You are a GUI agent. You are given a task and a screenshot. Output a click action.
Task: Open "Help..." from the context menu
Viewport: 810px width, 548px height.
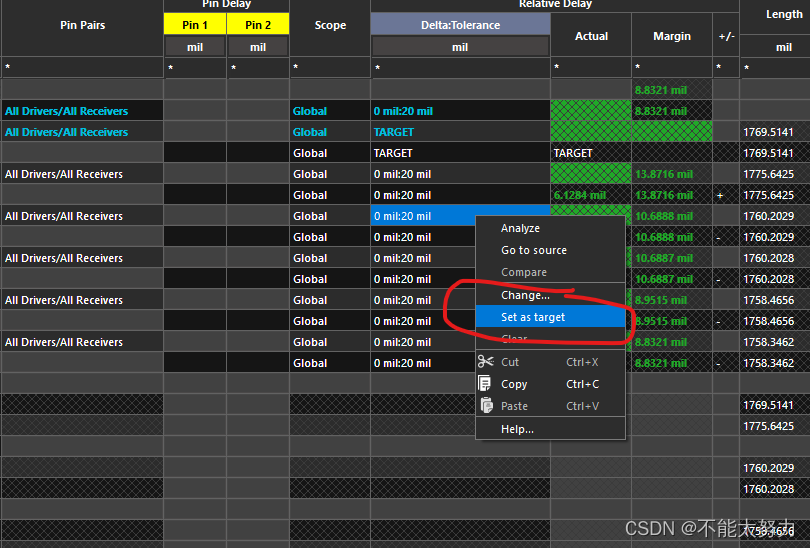(x=517, y=429)
